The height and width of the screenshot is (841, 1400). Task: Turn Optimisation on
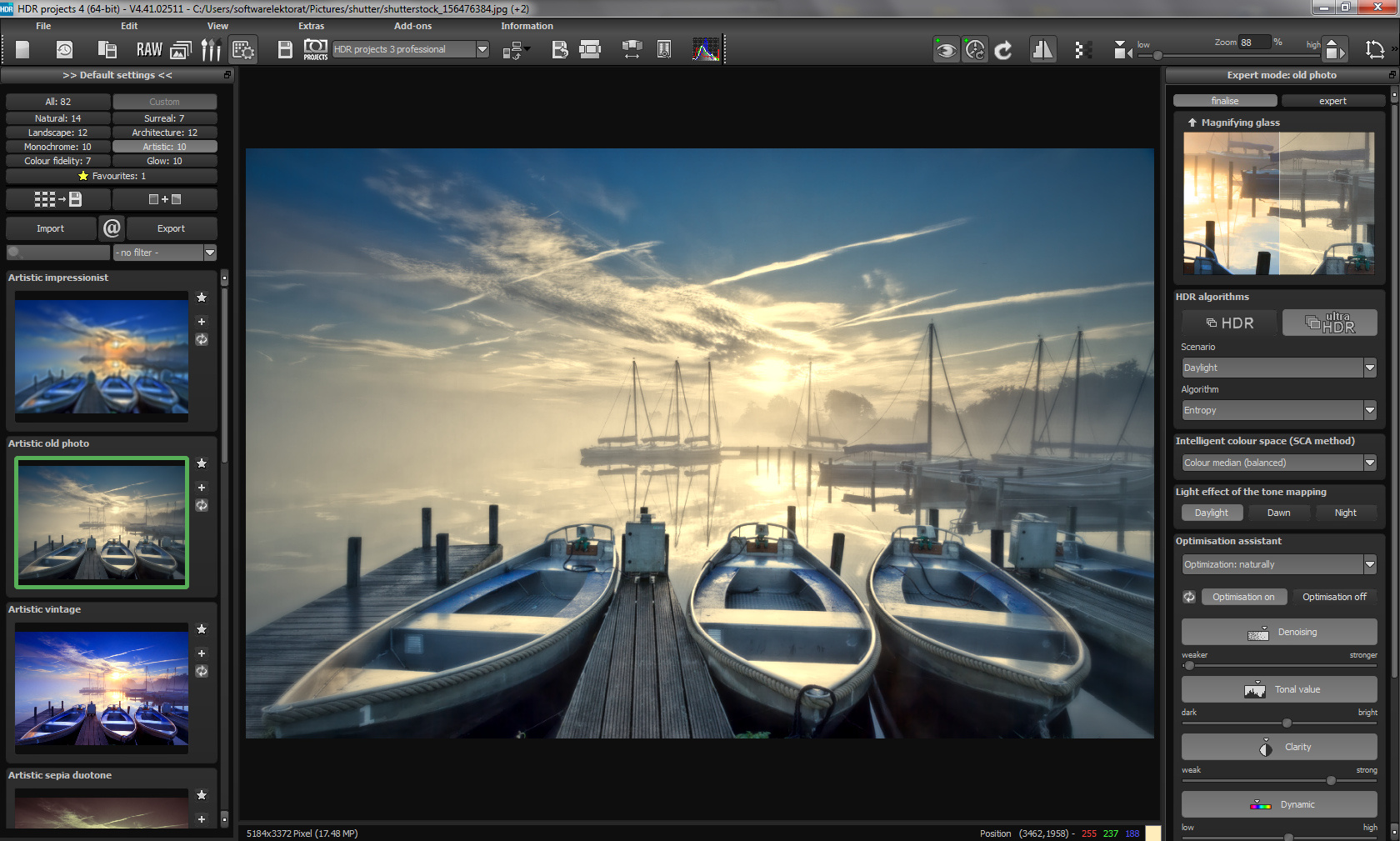(x=1243, y=597)
